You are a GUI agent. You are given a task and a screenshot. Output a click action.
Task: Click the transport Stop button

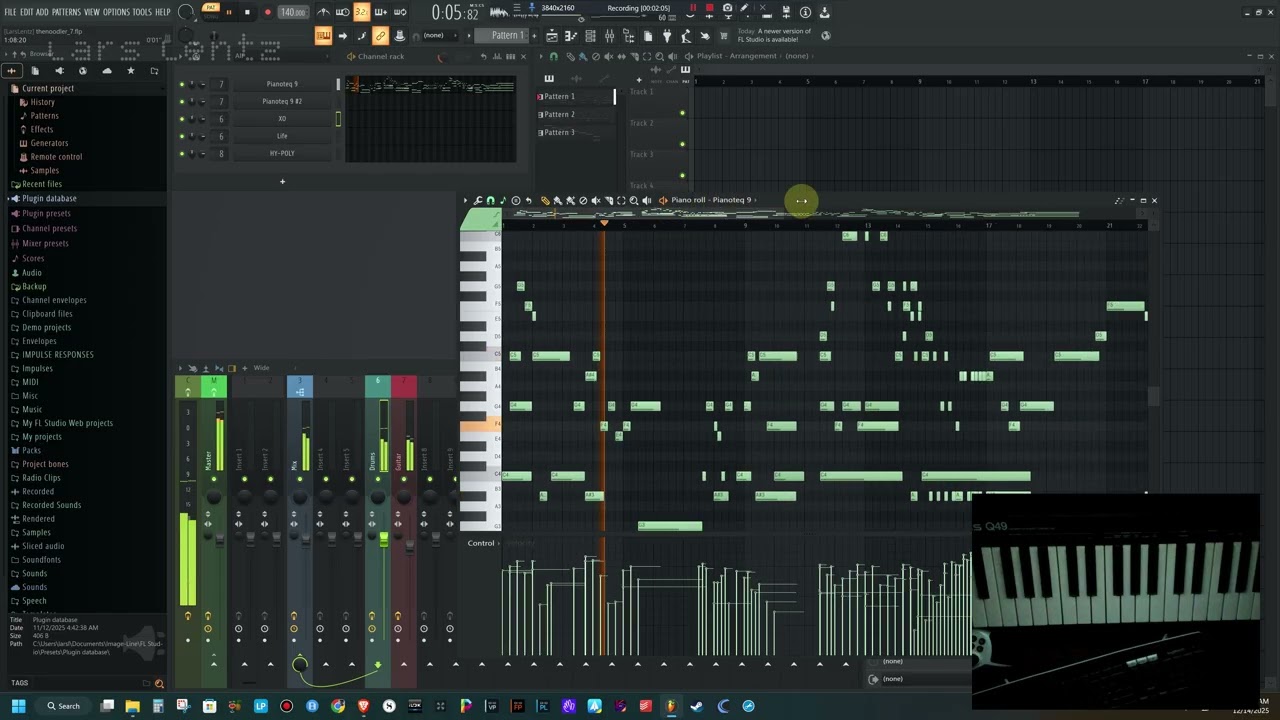click(x=247, y=13)
